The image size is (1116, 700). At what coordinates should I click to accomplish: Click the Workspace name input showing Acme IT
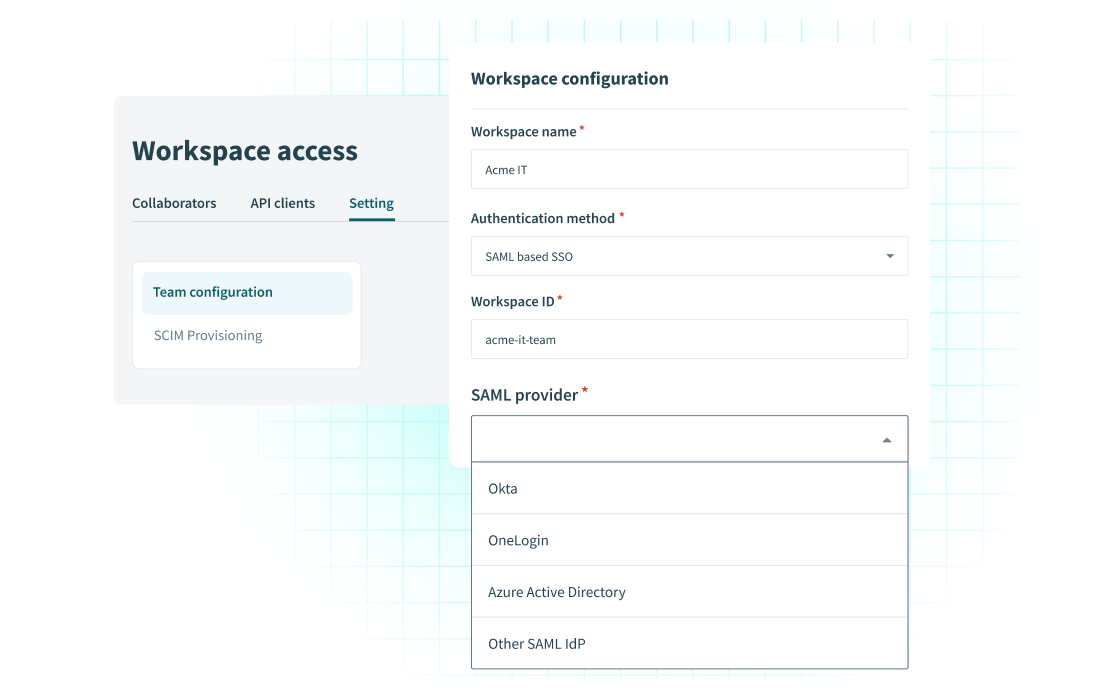click(689, 169)
